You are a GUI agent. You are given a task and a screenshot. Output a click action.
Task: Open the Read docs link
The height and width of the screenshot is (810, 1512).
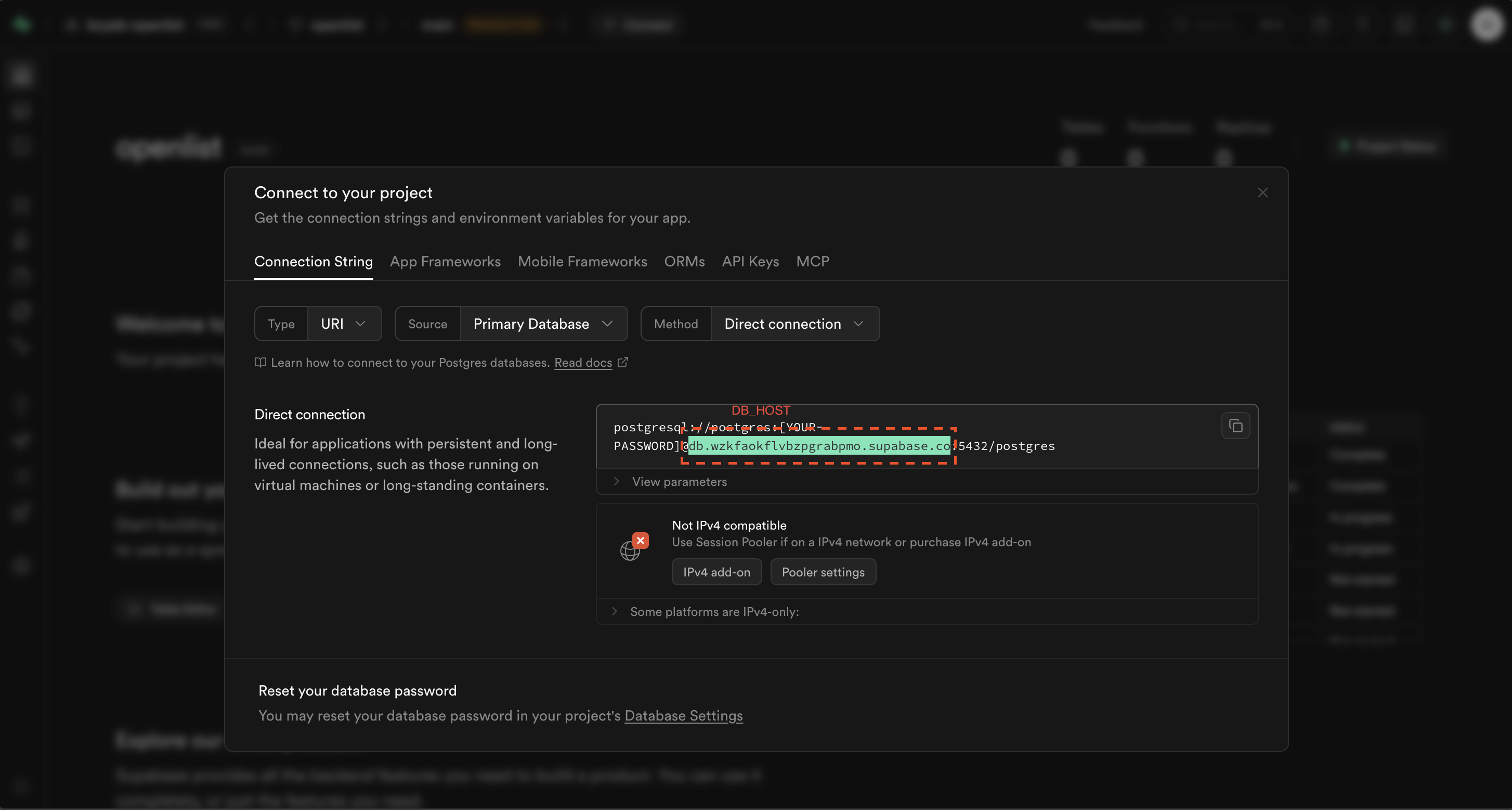[583, 363]
